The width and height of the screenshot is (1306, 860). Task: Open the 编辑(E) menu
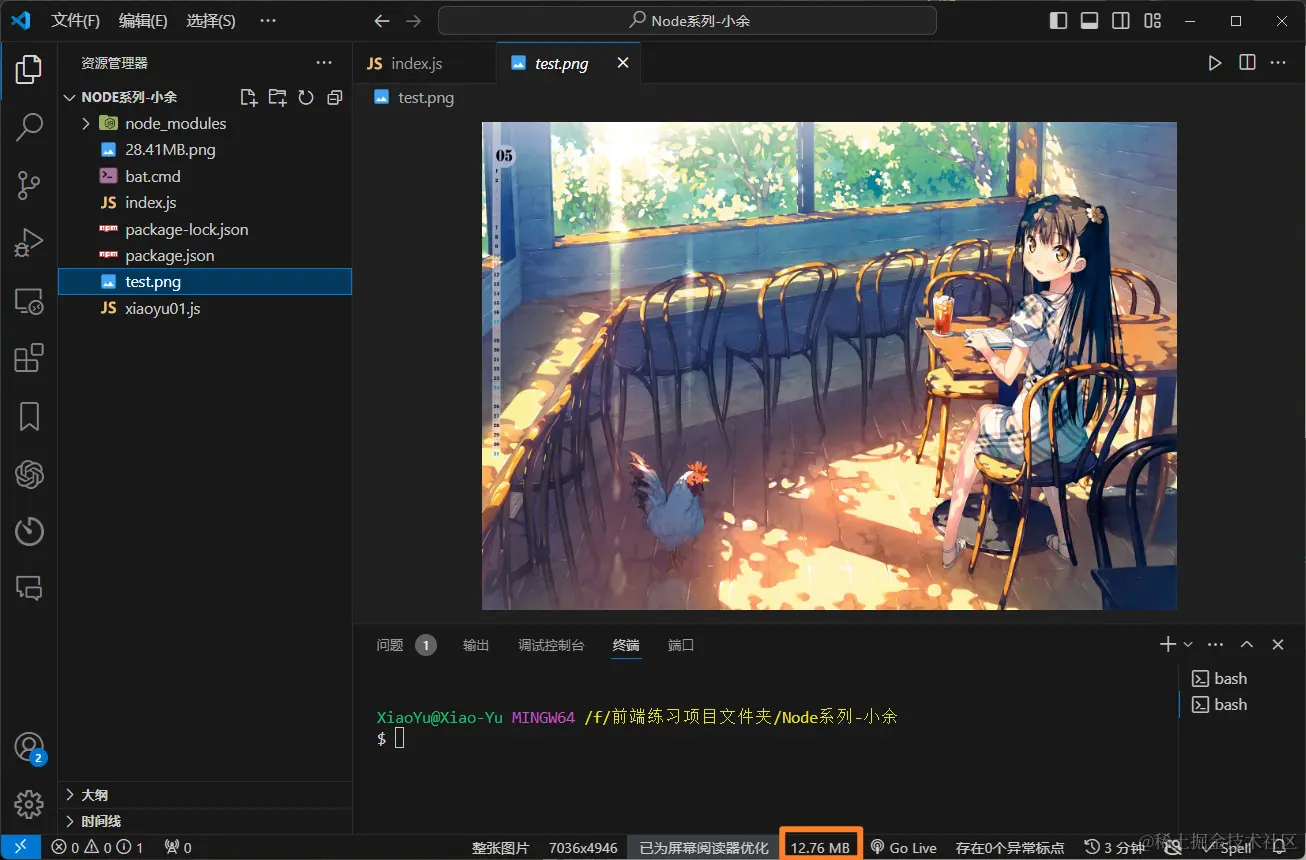(143, 20)
